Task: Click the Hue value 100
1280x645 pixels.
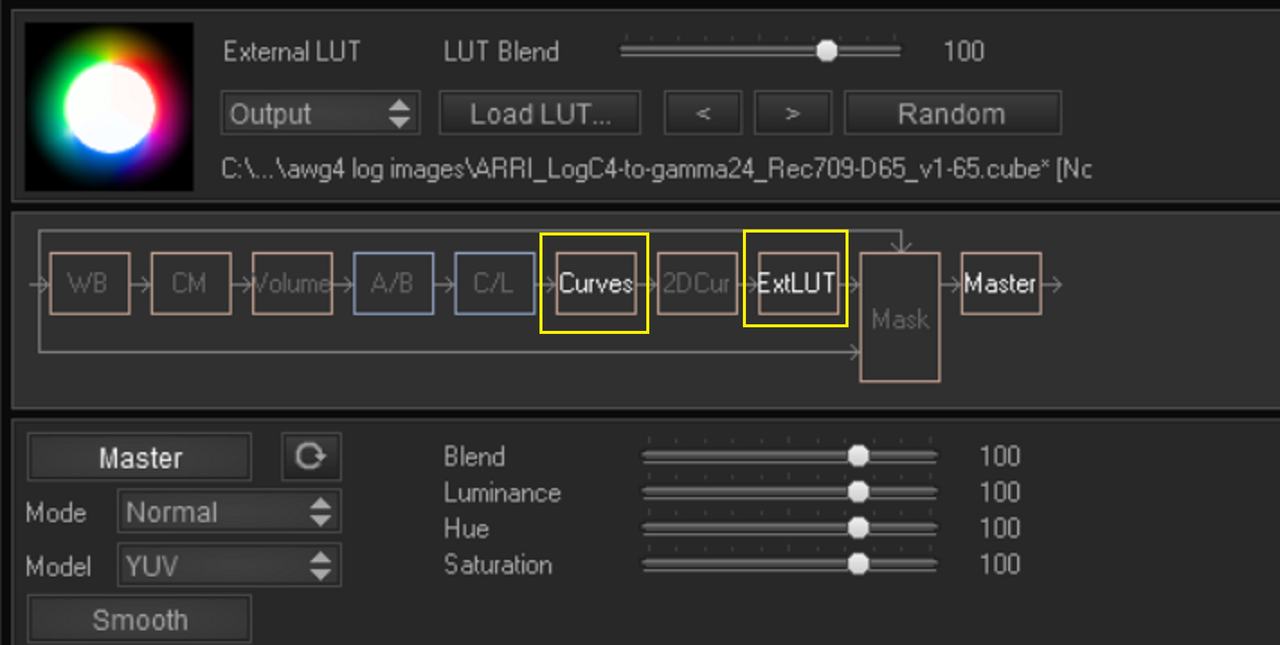Action: click(x=1000, y=528)
